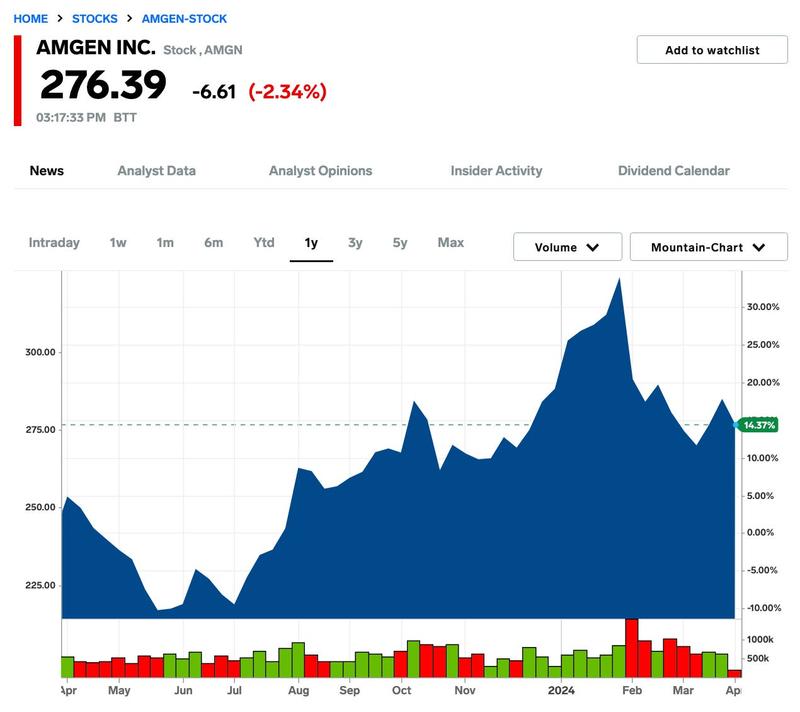Click the Aug date axis label
This screenshot has height=712, width=800.
[298, 691]
